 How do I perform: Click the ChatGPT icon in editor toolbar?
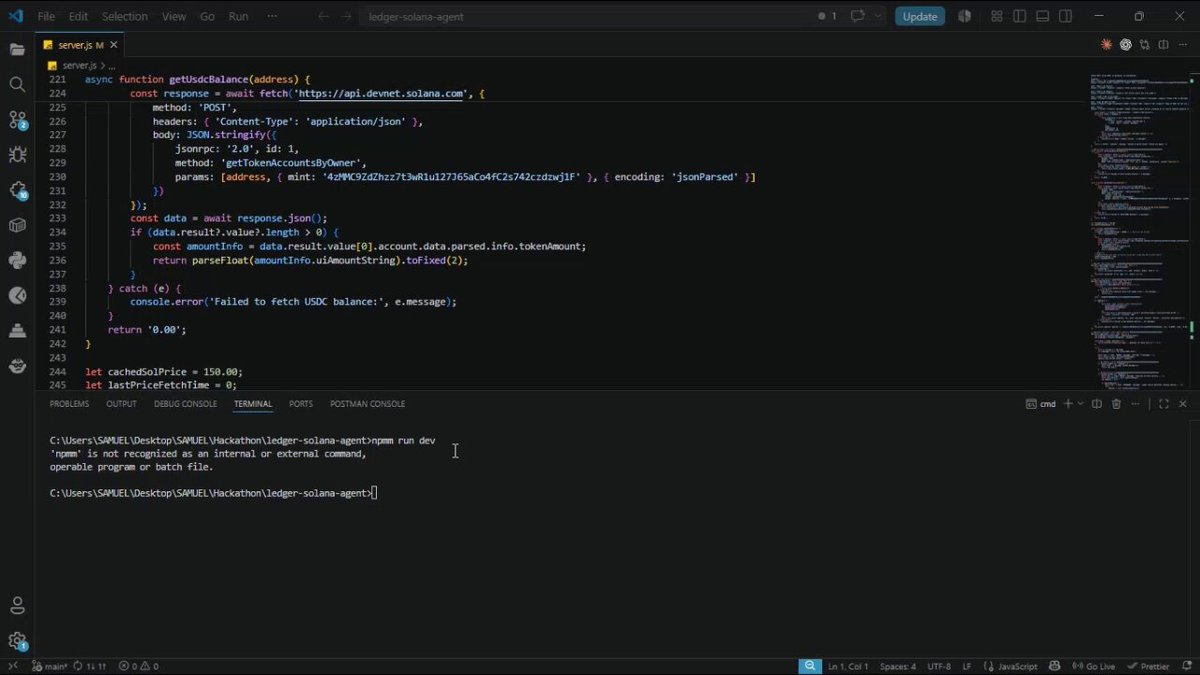[x=1126, y=45]
